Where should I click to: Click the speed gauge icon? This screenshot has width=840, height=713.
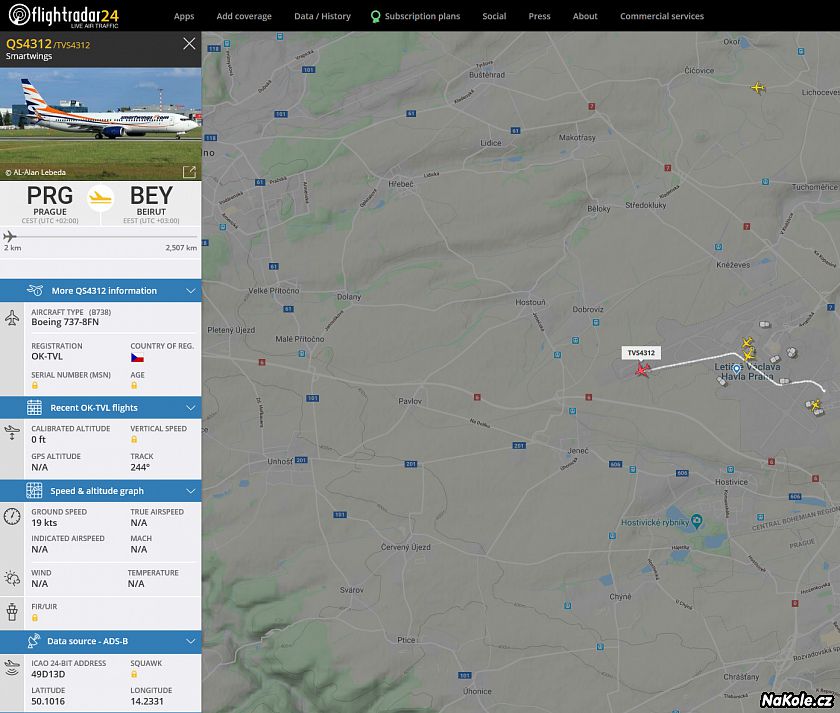[x=12, y=516]
